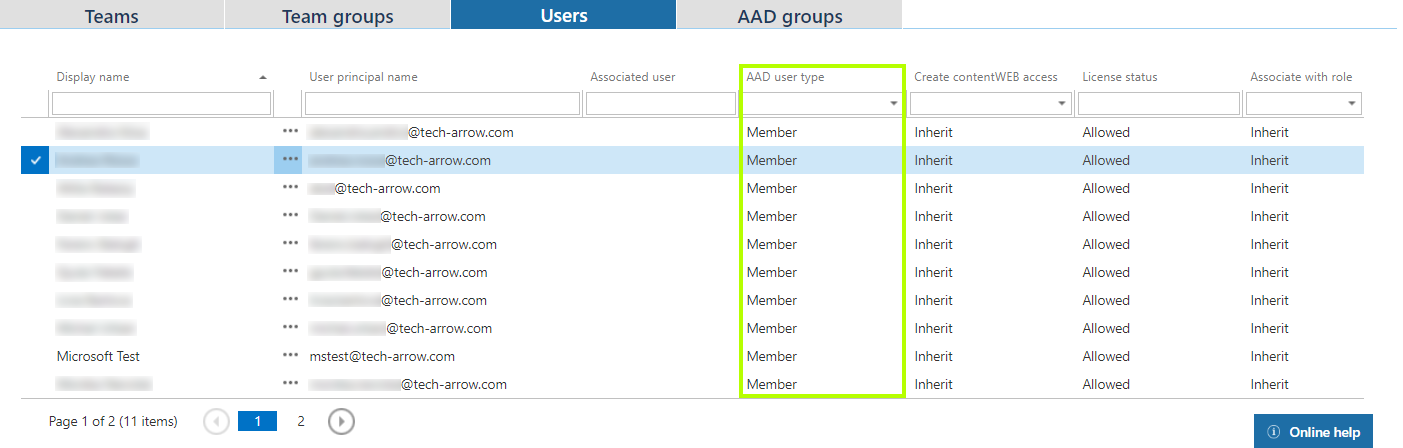1403x448 pixels.
Task: Open the ellipsis menu of the selected row
Action: coord(290,160)
